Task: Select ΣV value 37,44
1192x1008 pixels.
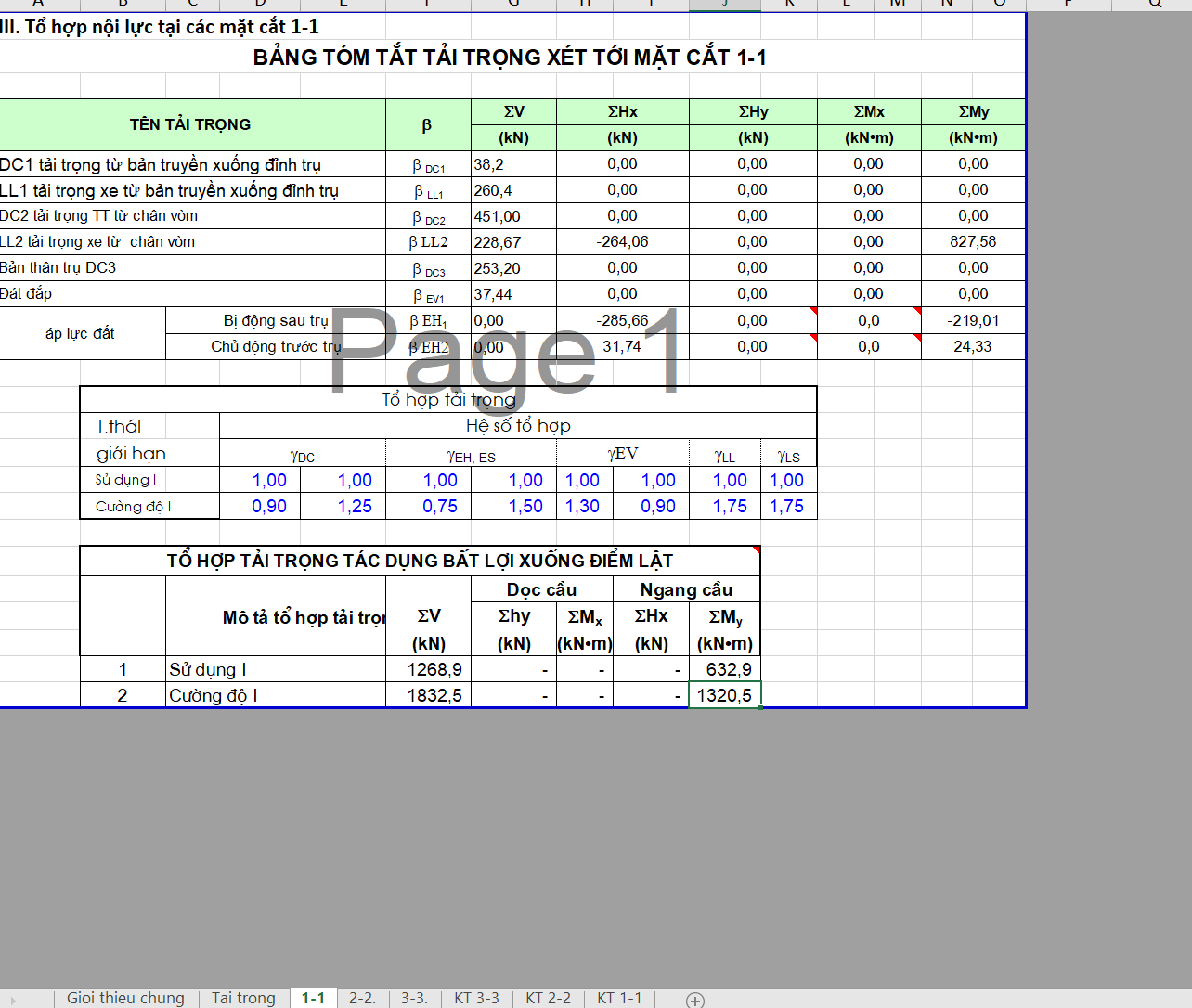Action: coord(513,294)
